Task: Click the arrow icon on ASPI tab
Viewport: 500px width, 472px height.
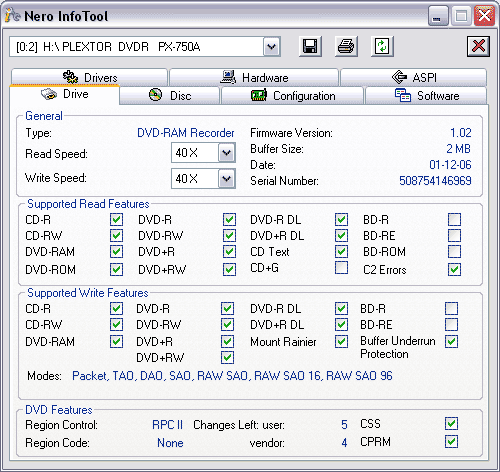Action: [x=399, y=77]
